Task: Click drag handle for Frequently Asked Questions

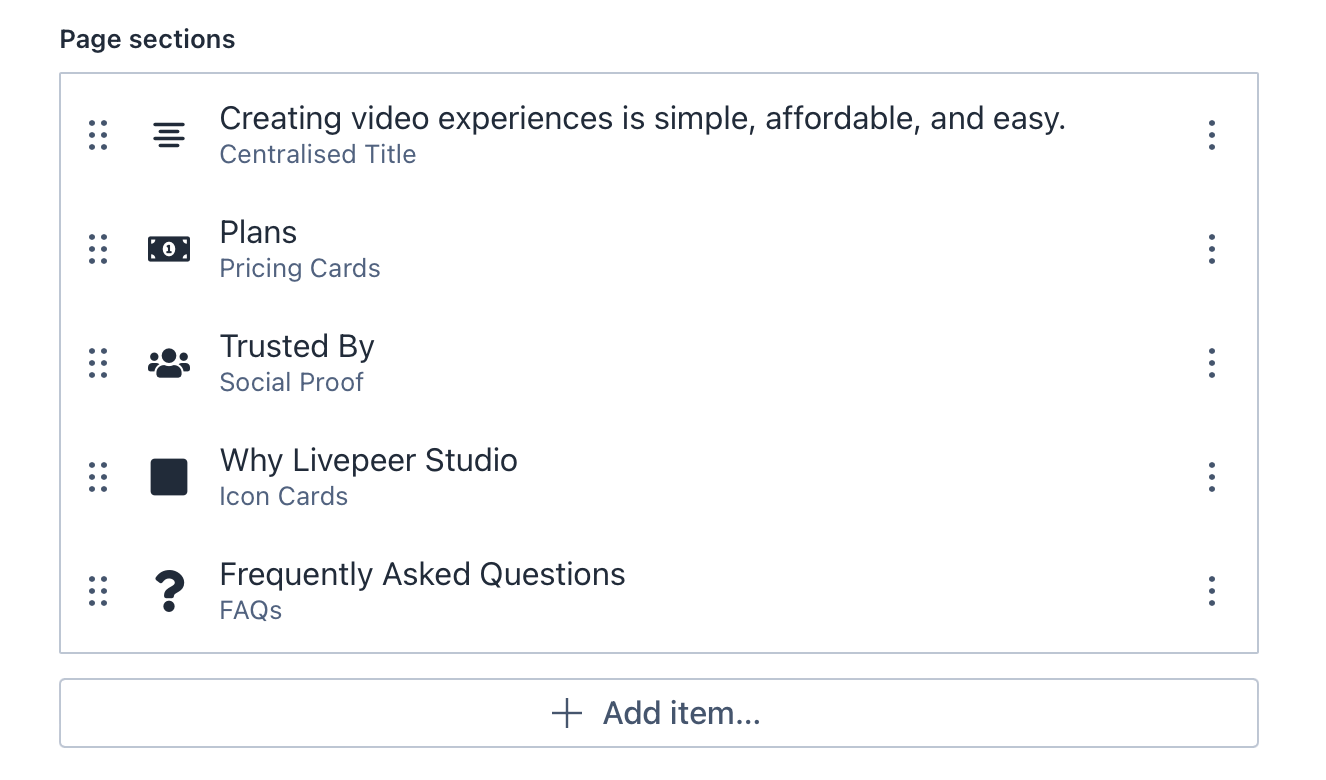Action: pyautogui.click(x=98, y=591)
